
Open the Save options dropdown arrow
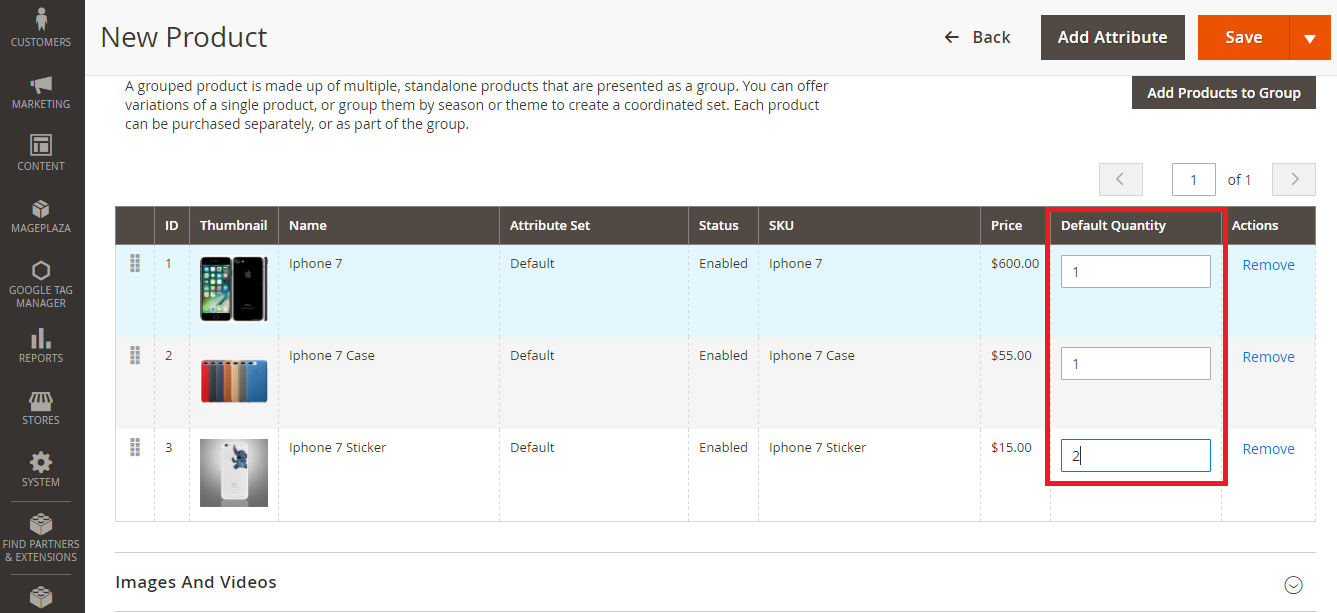(1310, 37)
